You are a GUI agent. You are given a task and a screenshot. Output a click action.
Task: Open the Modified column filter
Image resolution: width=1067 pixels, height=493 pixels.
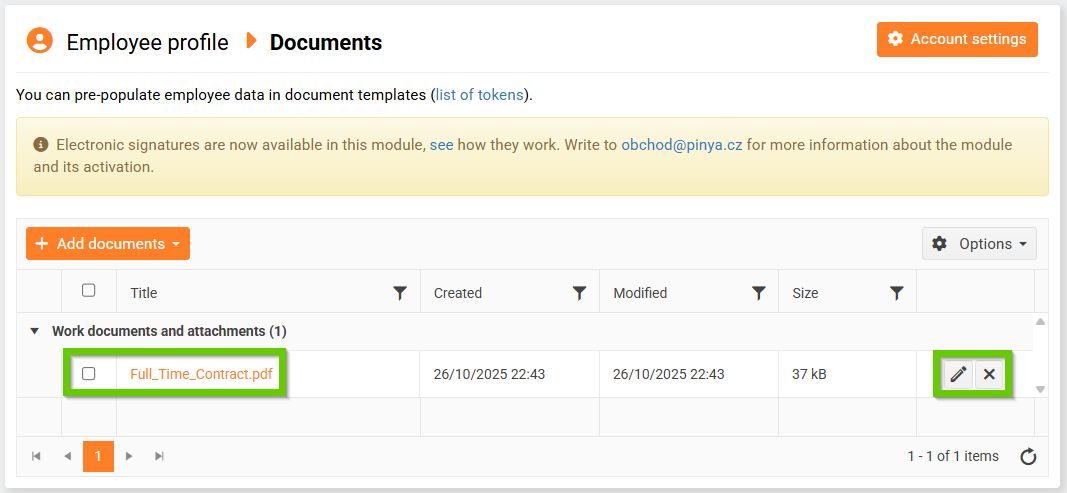[x=759, y=293]
